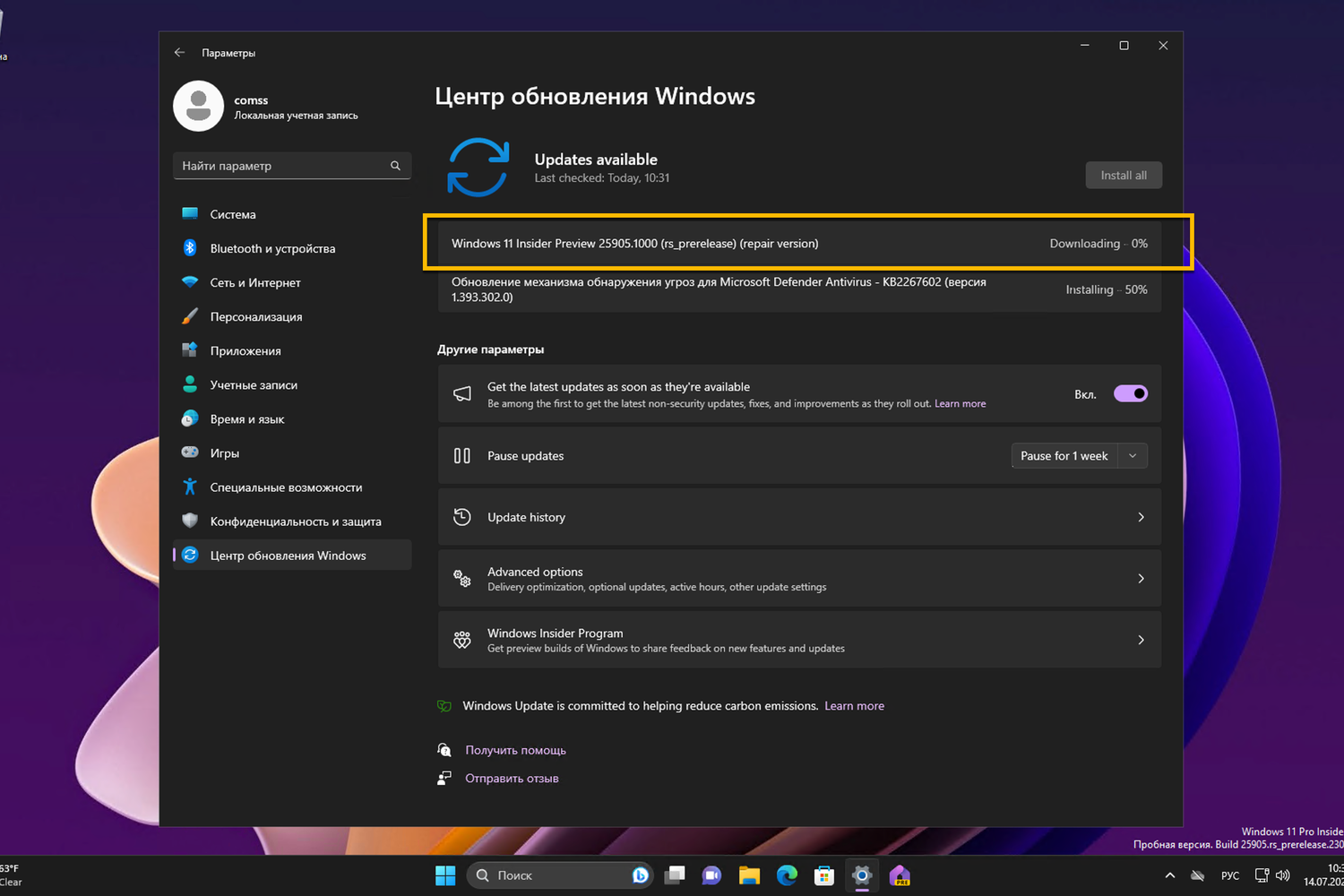This screenshot has height=896, width=1344.
Task: Click the Advanced options gears icon
Action: [x=462, y=579]
